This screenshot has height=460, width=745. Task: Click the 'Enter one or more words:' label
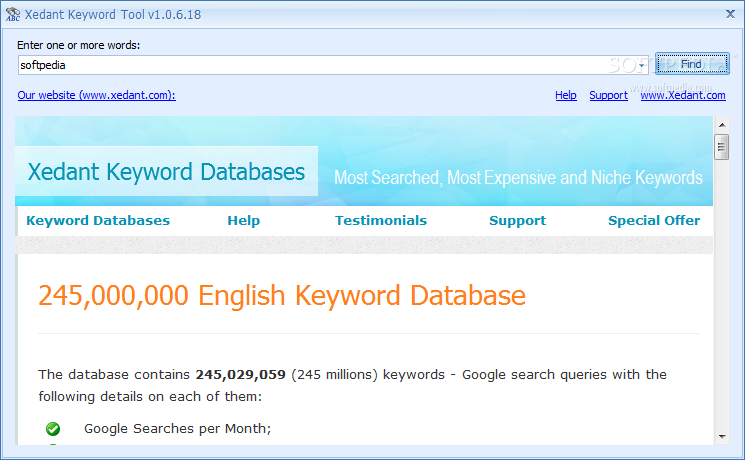tap(78, 45)
